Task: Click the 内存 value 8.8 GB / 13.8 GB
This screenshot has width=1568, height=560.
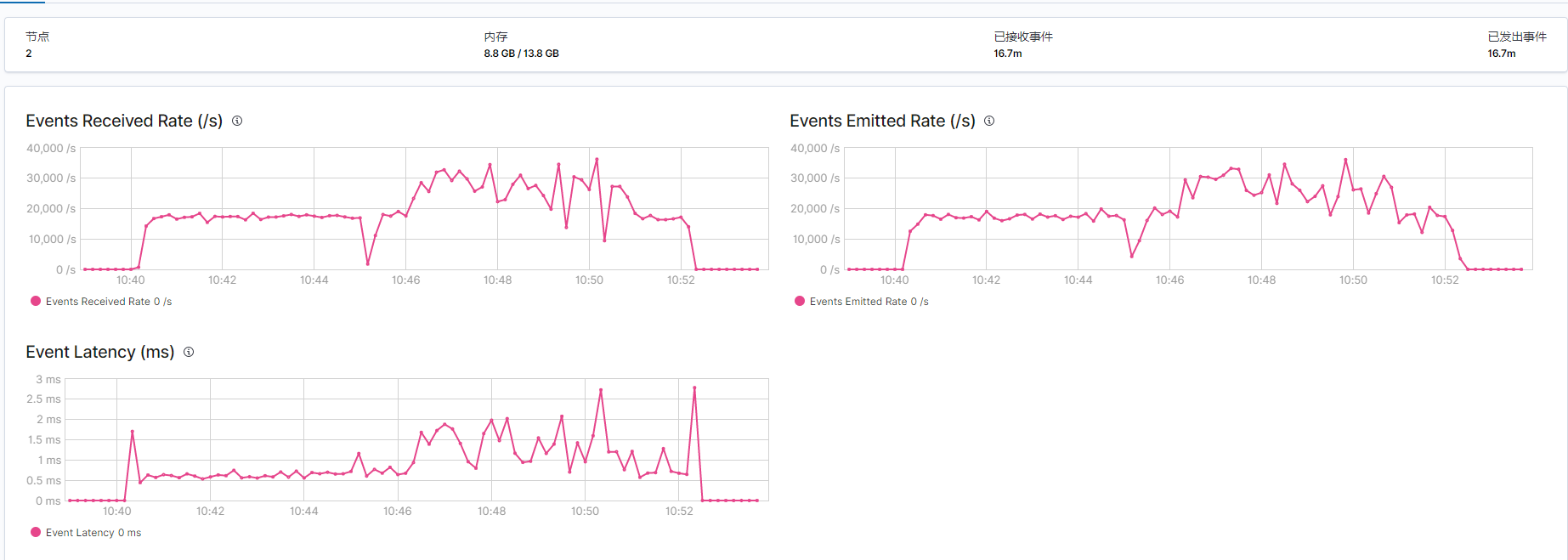Action: 521,54
